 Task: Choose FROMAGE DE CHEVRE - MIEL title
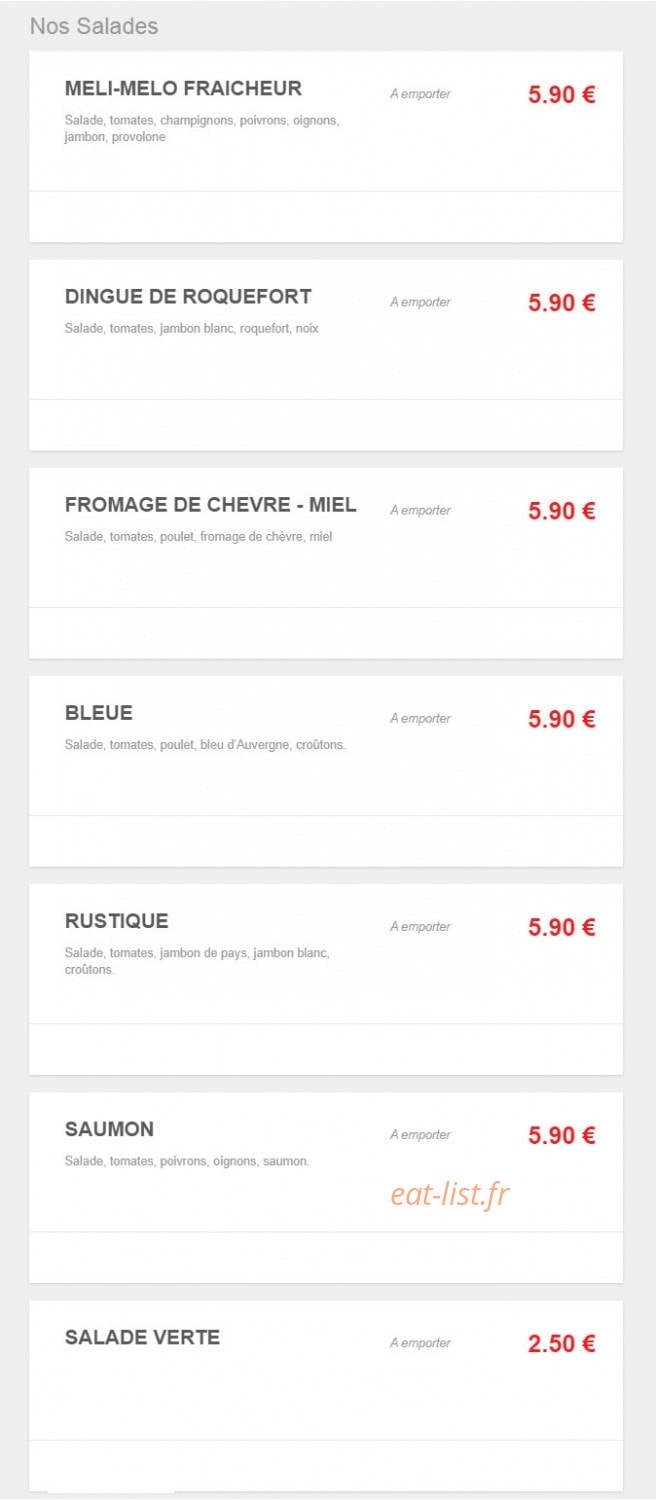pos(211,504)
